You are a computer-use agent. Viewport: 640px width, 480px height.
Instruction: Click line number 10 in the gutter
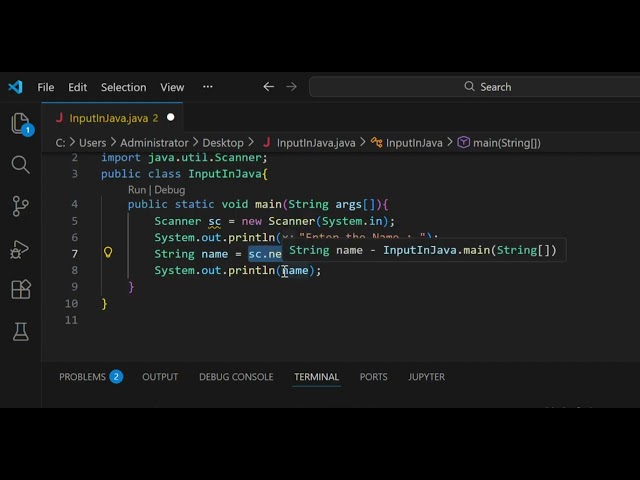71,303
